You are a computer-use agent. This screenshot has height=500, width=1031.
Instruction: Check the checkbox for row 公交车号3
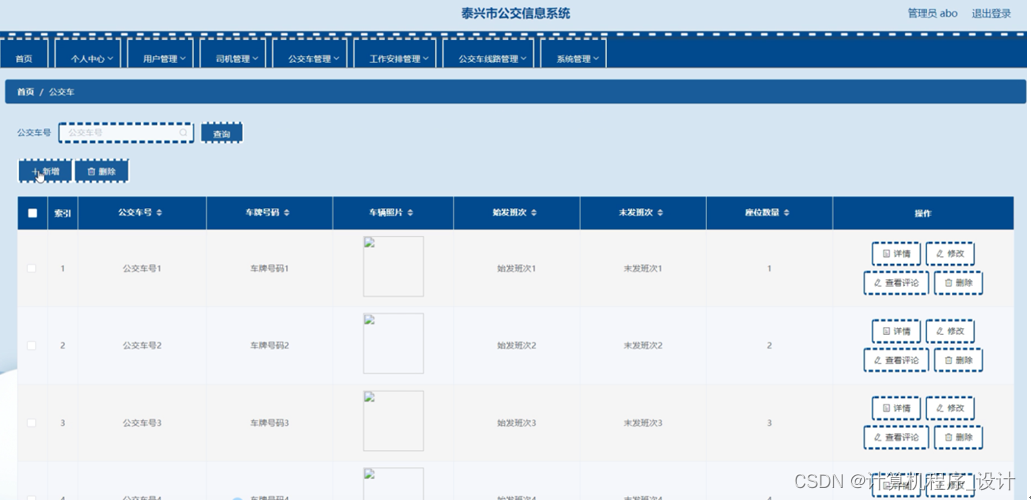(x=32, y=422)
